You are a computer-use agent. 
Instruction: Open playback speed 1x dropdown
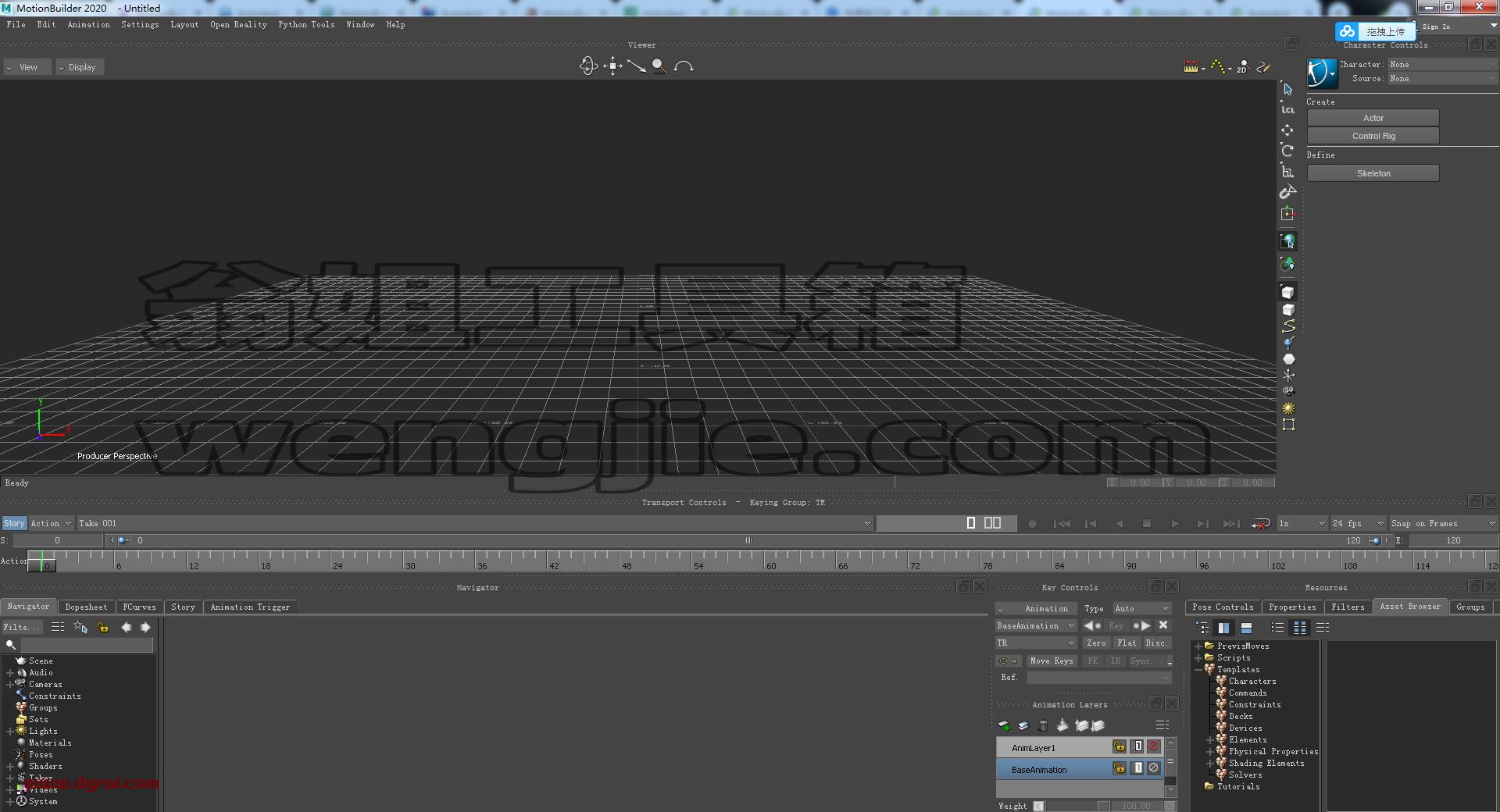(1302, 523)
